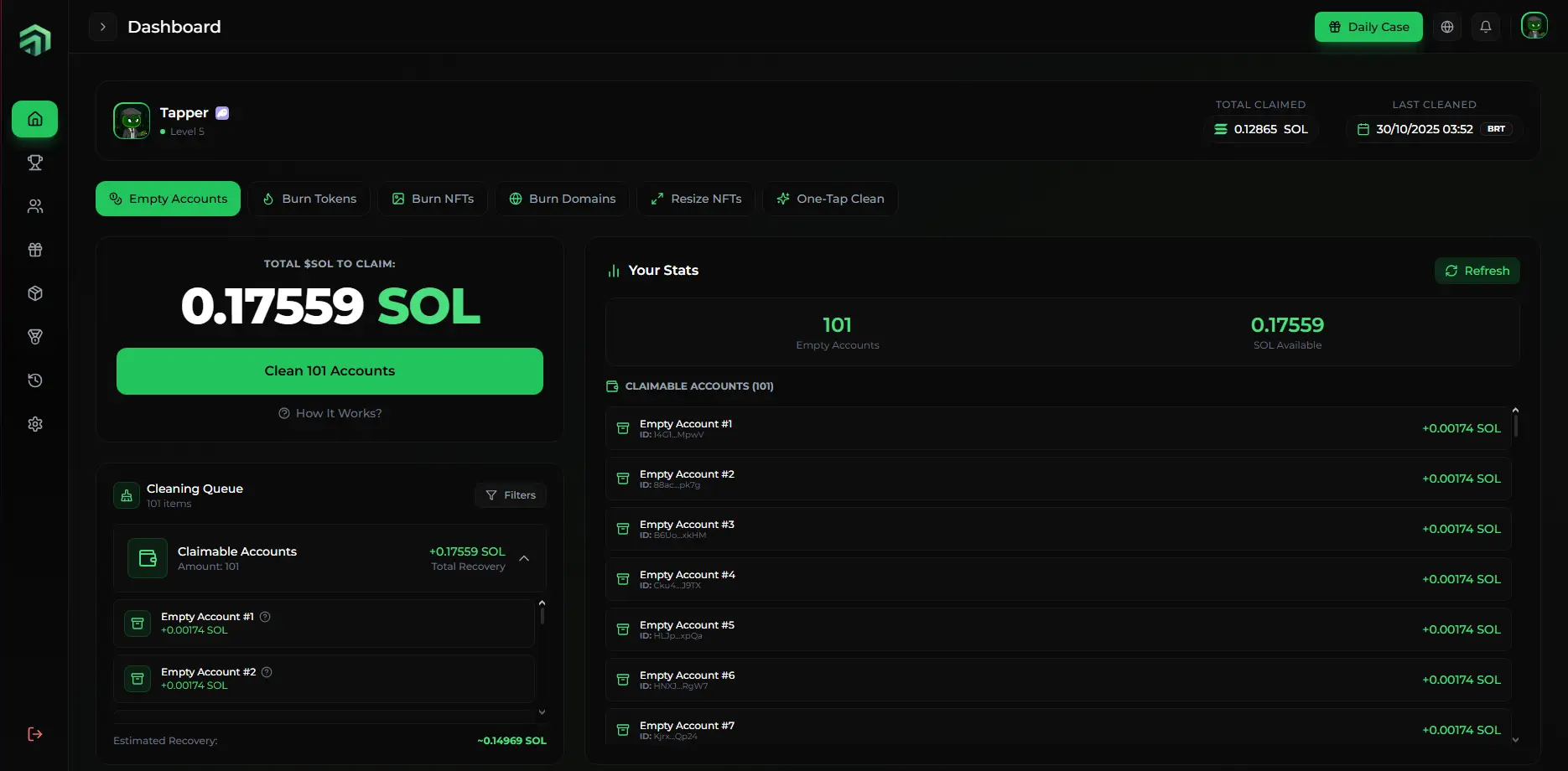The height and width of the screenshot is (771, 1568).
Task: View history via the clock icon
Action: pos(34,380)
